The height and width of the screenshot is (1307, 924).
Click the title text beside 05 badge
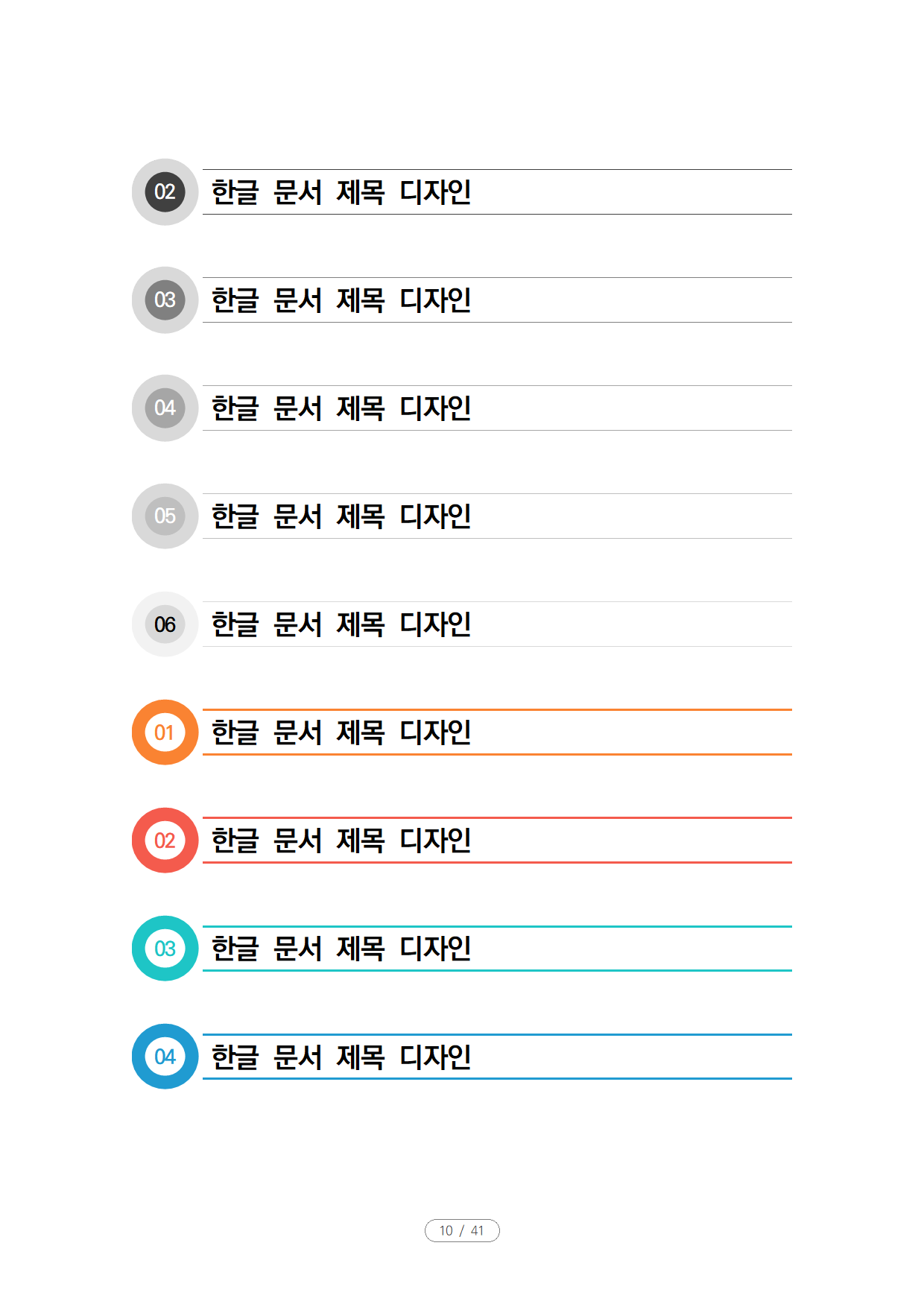coord(341,516)
